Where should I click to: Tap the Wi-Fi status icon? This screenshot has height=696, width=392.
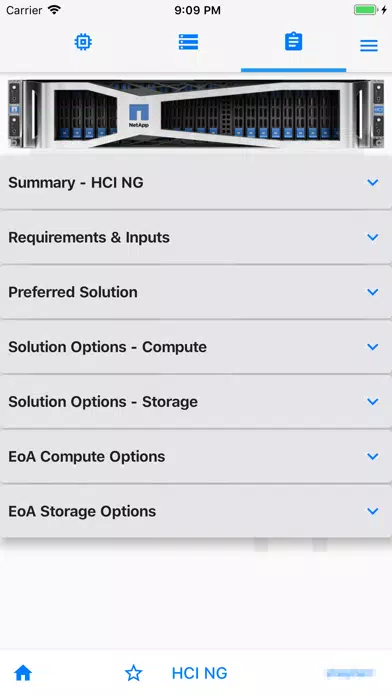54,10
